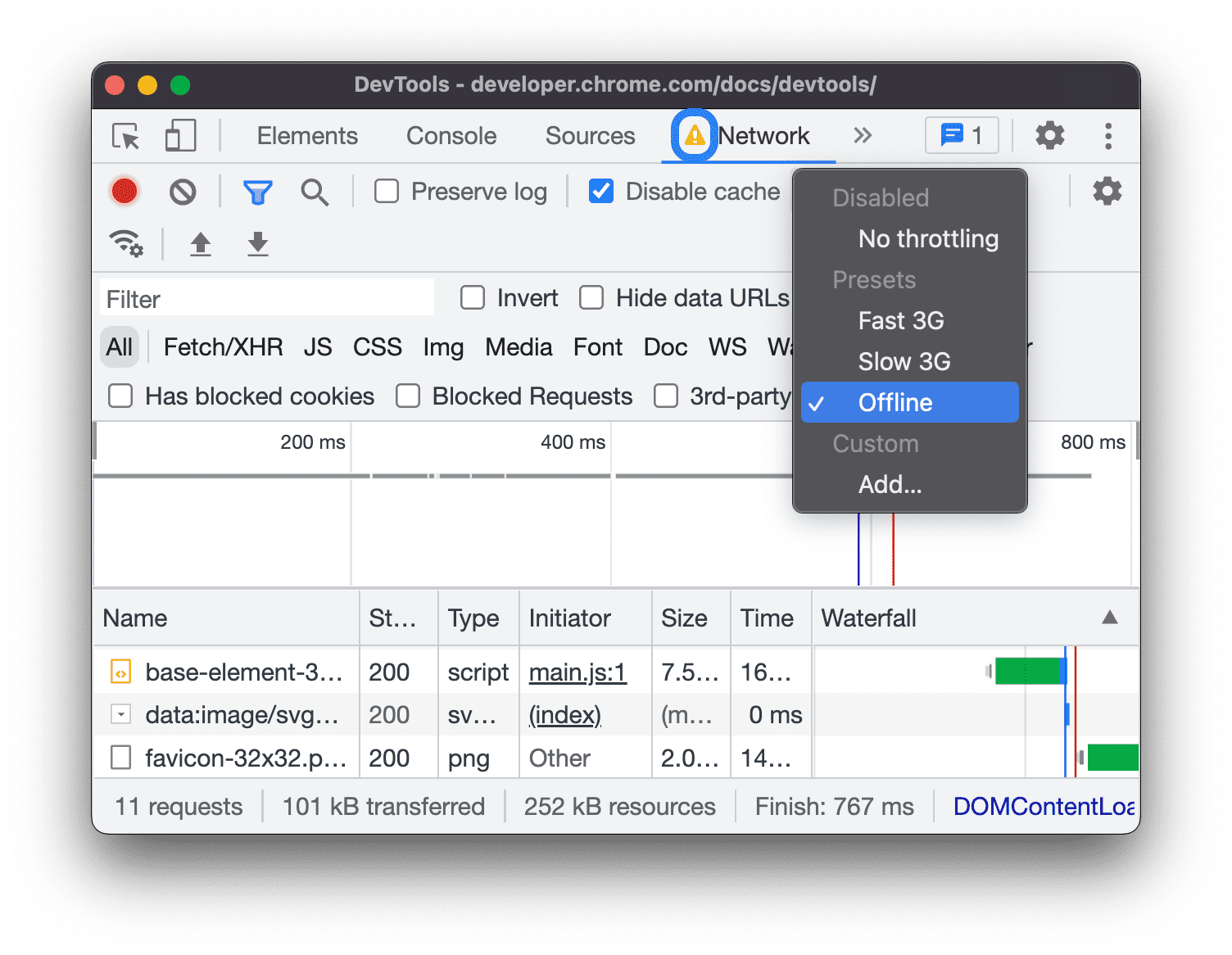Select the inspect element cursor tool
Viewport: 1232px width, 955px height.
coord(125,136)
